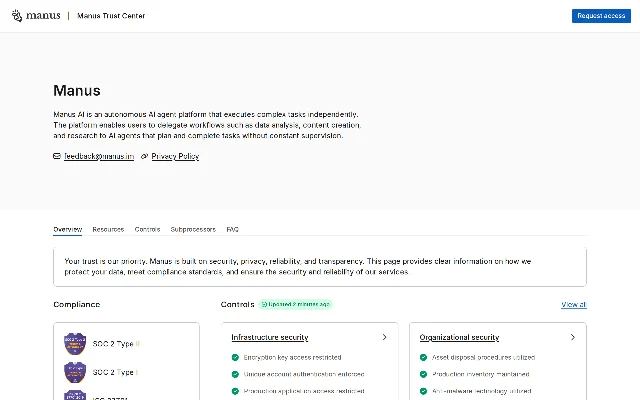Click the Your trust is our priority notice
Image resolution: width=640 pixels, height=400 pixels.
coord(320,267)
